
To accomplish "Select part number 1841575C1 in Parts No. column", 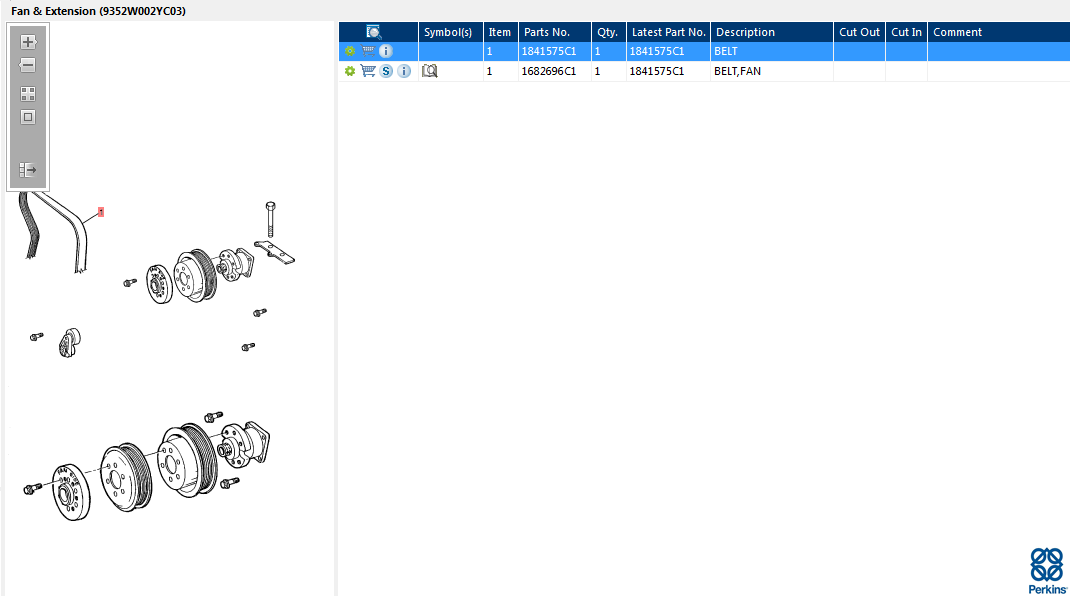I will point(549,51).
